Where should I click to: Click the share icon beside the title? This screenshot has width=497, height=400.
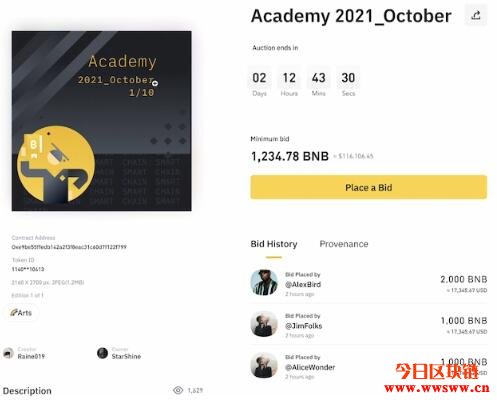476,15
